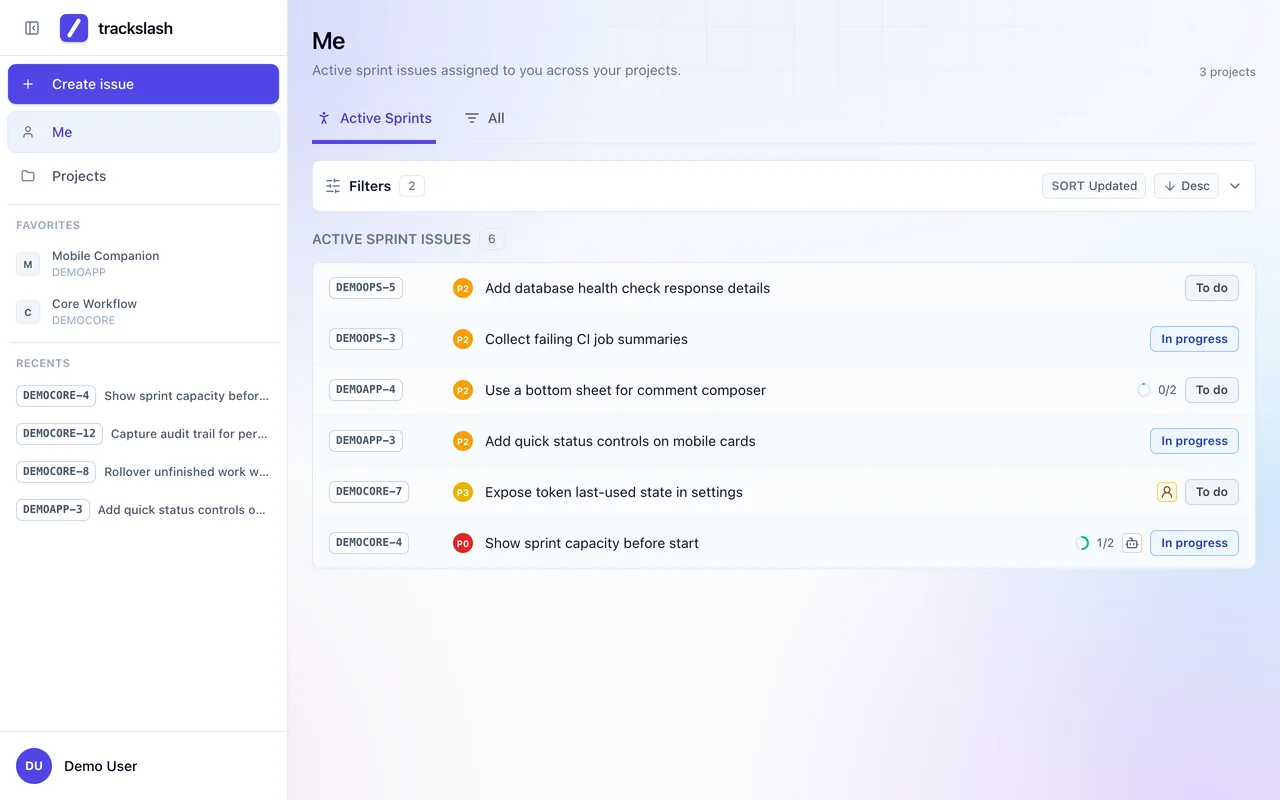Click the assignee icon on DEMOCORE-7
This screenshot has width=1280, height=800.
[x=1166, y=492]
